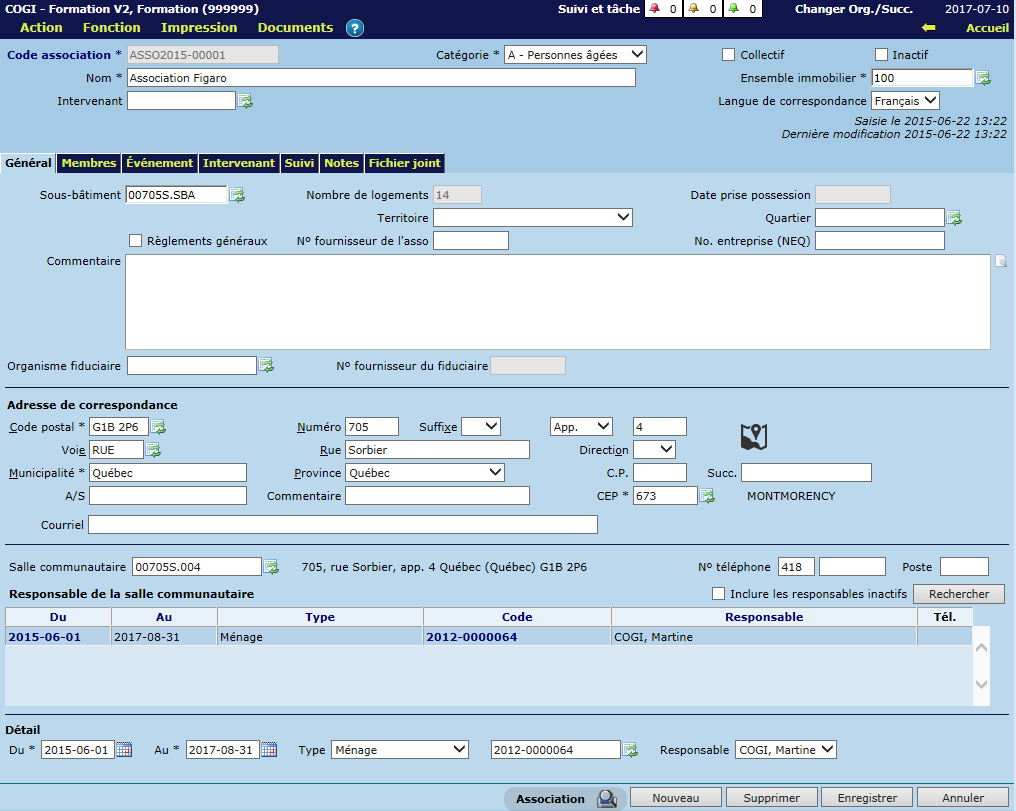Click the lookup icon beside Sous-bâtiment field

tap(237, 195)
